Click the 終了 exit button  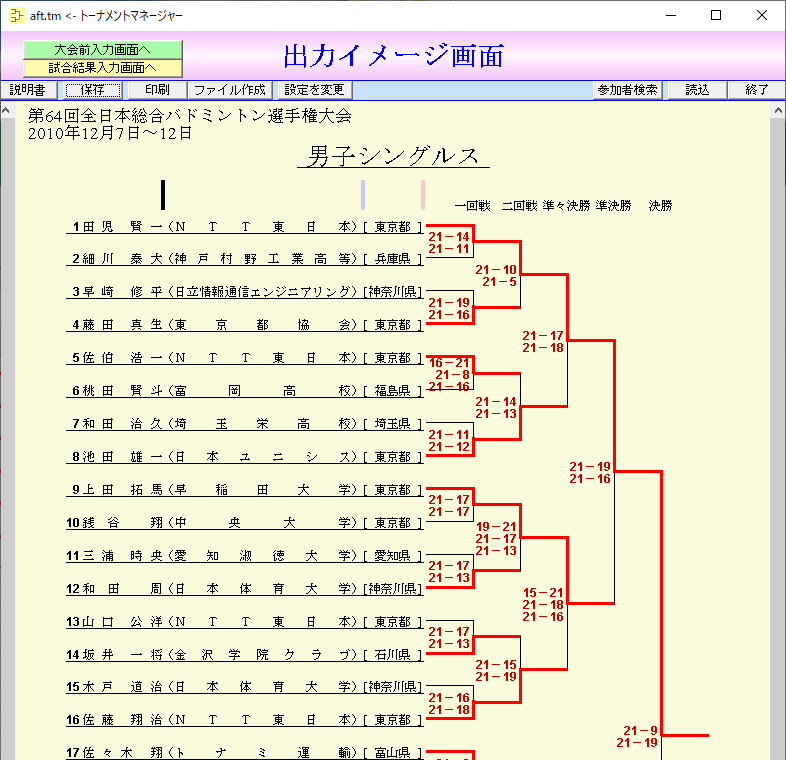tap(756, 90)
